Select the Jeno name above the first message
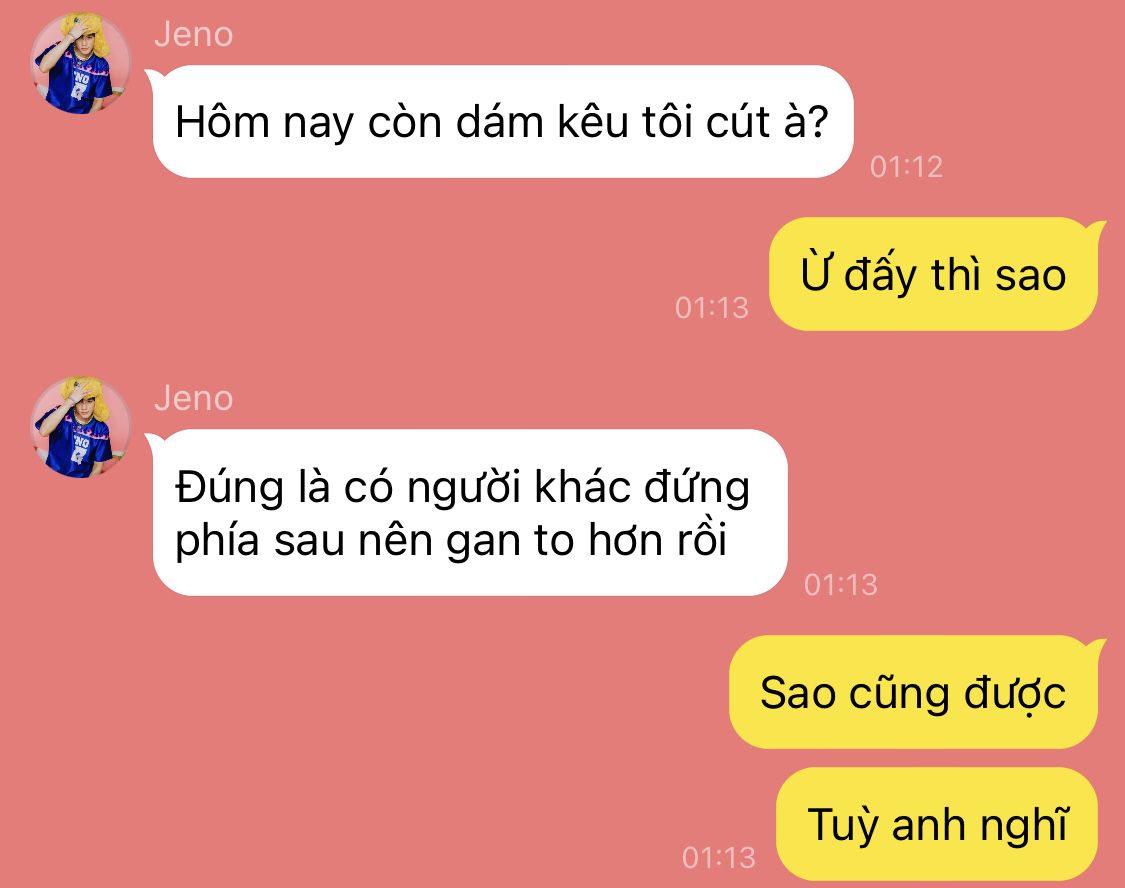The width and height of the screenshot is (1125, 888). pyautogui.click(x=194, y=34)
